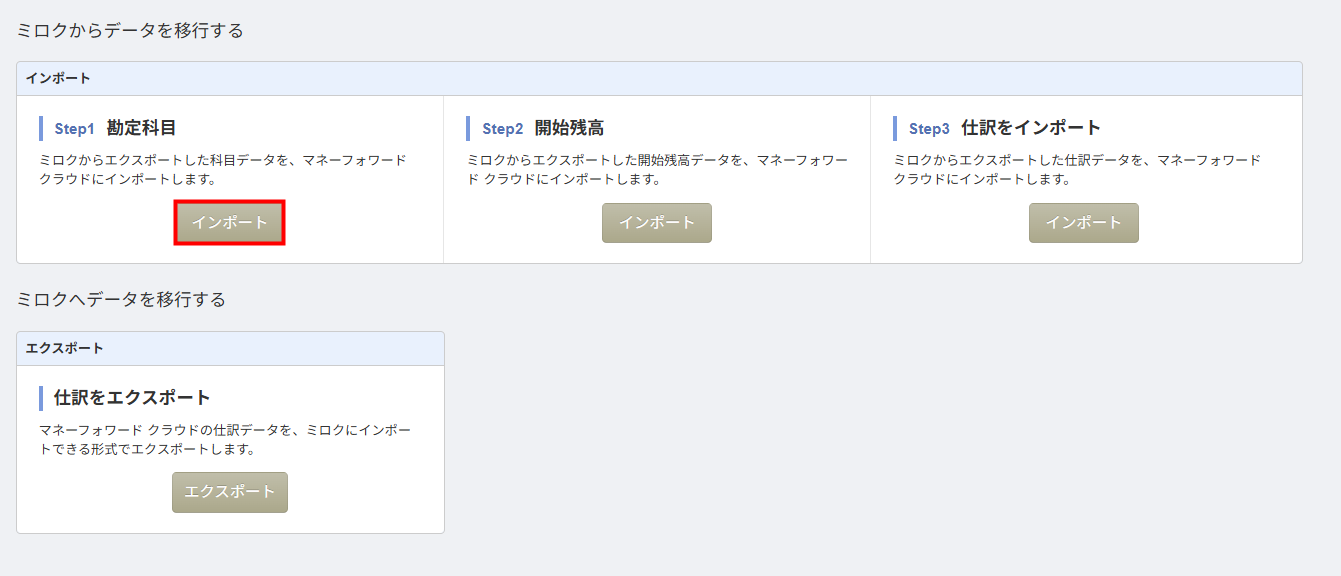The width and height of the screenshot is (1341, 576).
Task: Click the Step3 label text
Action: click(929, 129)
